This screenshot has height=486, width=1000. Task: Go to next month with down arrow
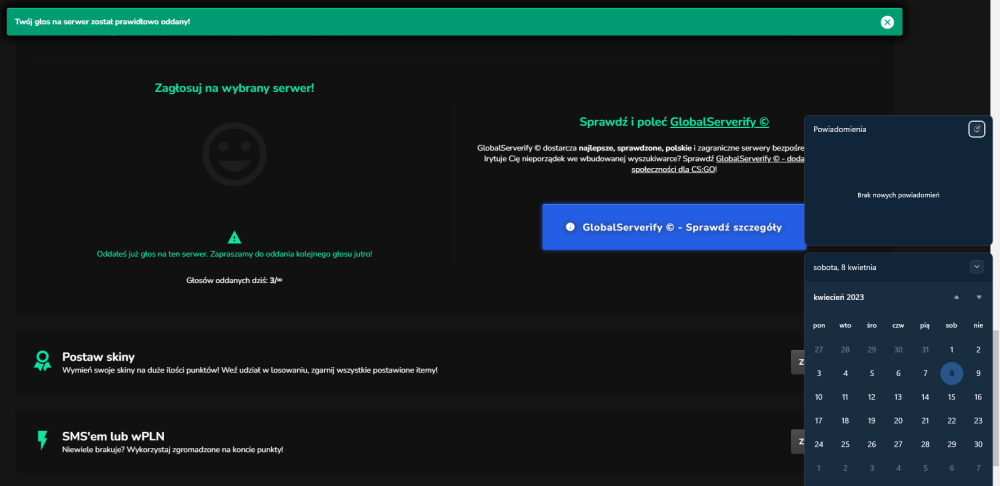coord(979,297)
